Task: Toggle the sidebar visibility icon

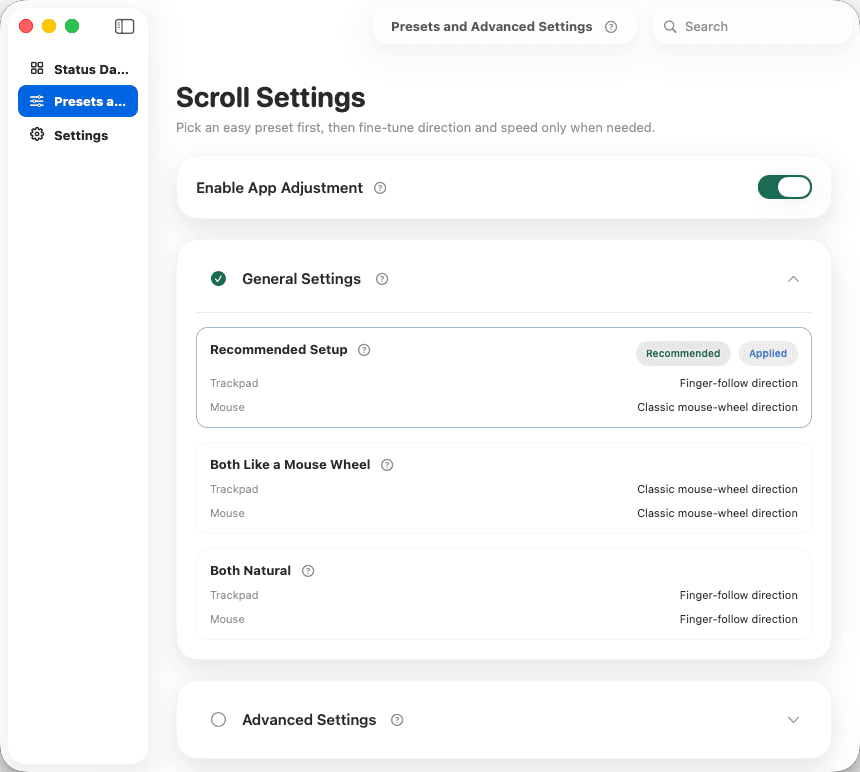Action: coord(125,26)
